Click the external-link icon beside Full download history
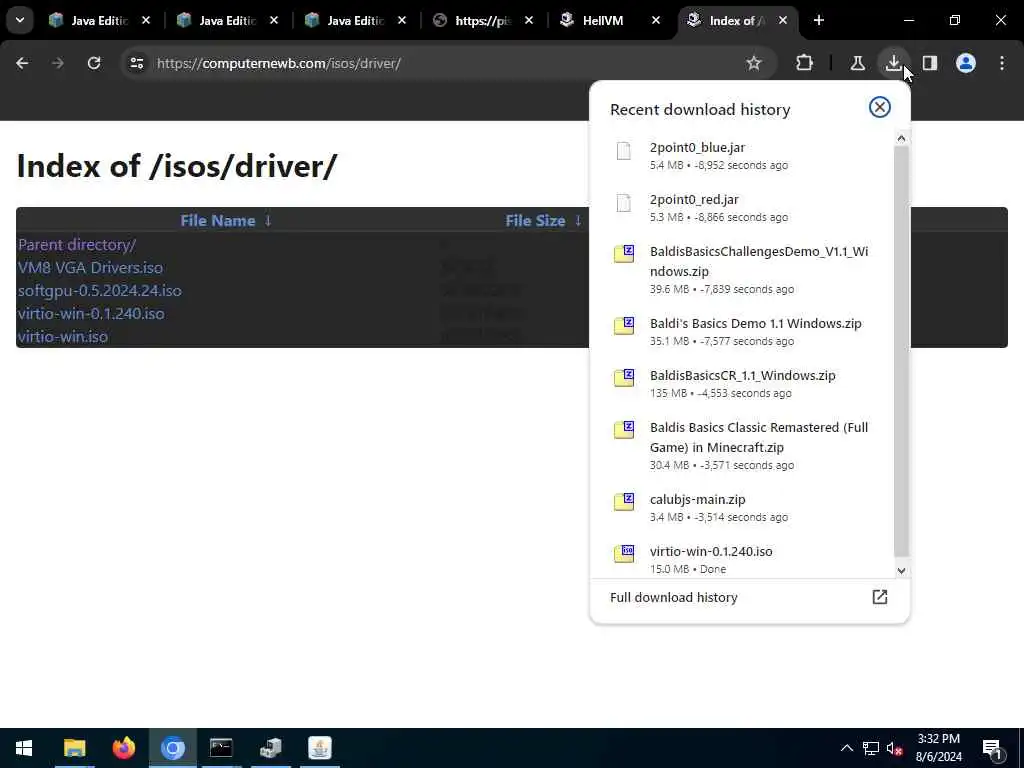 coord(880,597)
